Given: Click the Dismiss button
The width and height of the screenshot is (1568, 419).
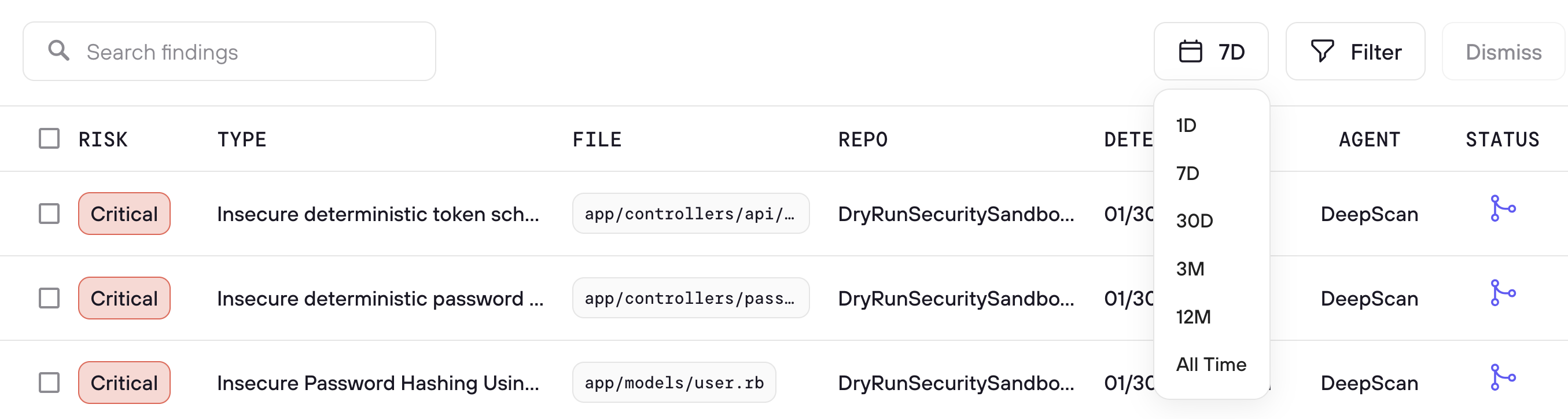Looking at the screenshot, I should (x=1503, y=52).
